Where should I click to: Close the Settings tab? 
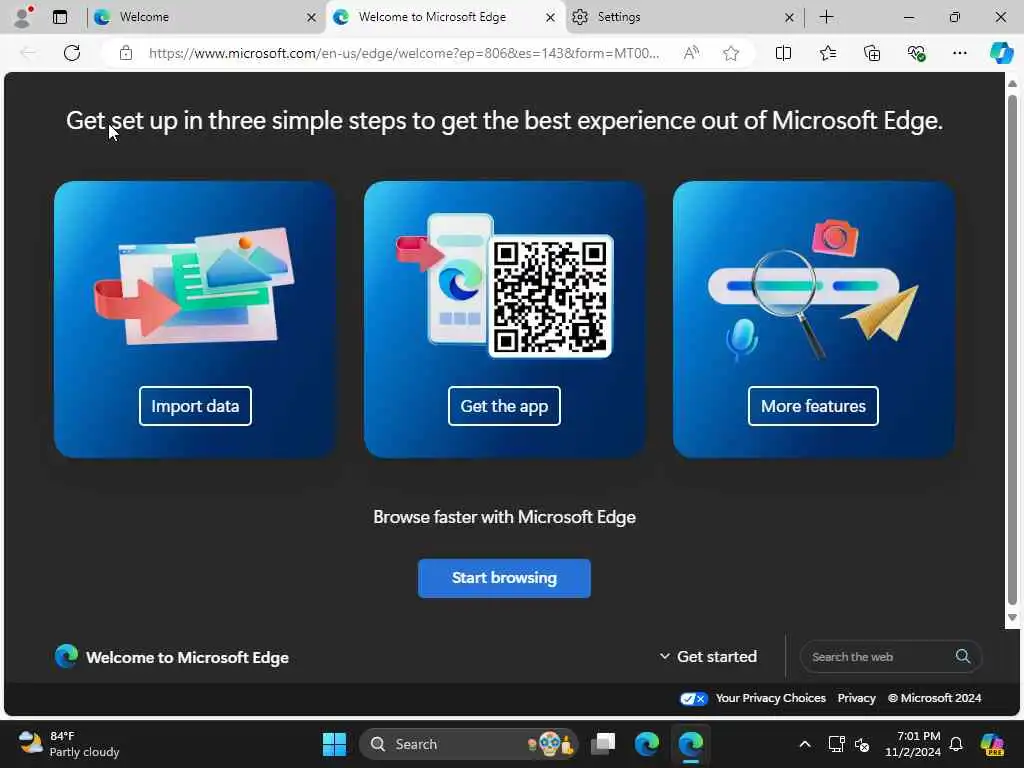click(789, 17)
